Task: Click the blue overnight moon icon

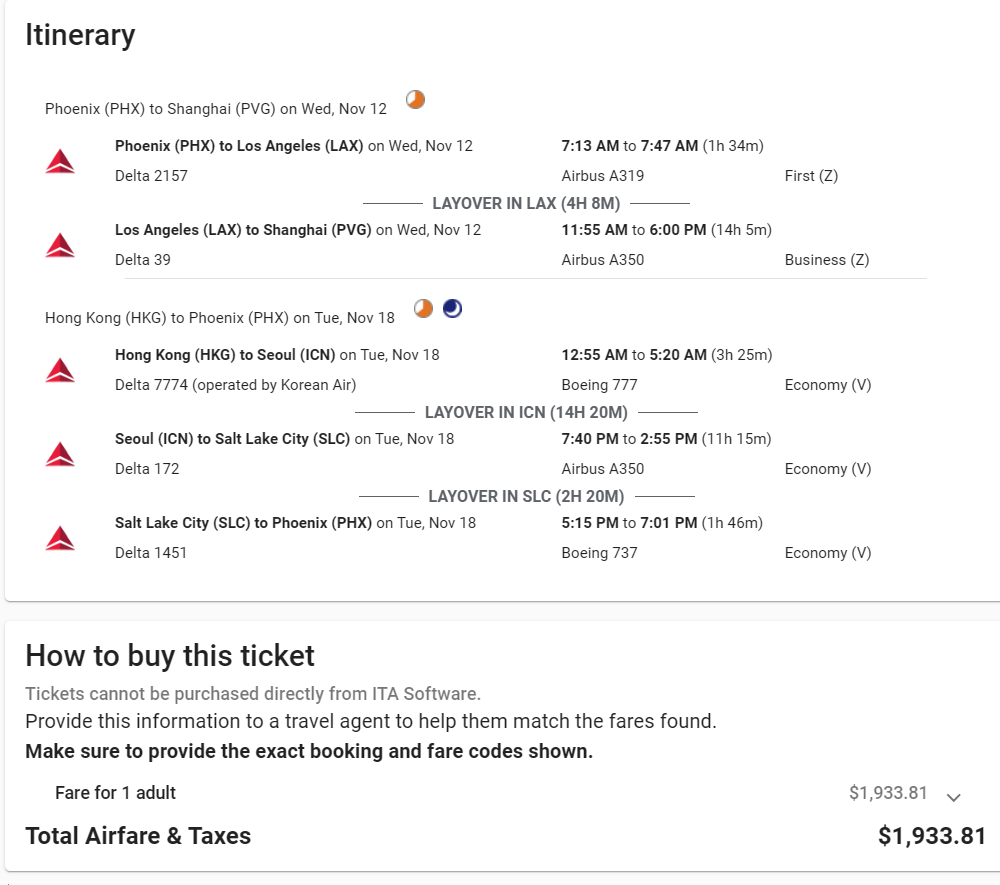Action: [452, 309]
